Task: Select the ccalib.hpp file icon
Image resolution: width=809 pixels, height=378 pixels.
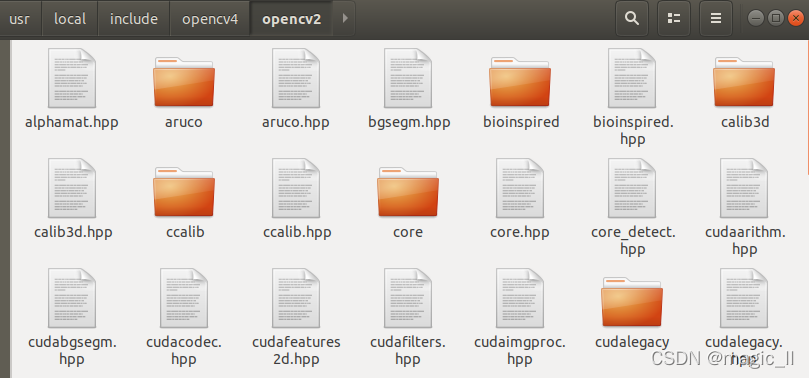Action: (x=296, y=188)
